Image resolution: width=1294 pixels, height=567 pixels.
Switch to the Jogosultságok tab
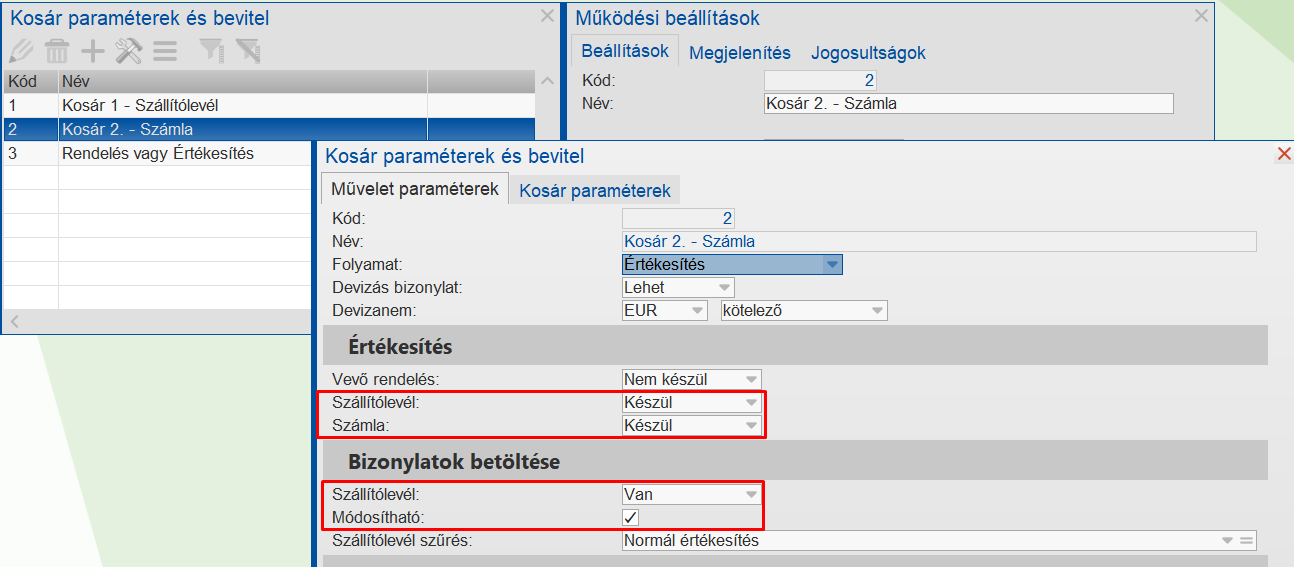click(868, 53)
